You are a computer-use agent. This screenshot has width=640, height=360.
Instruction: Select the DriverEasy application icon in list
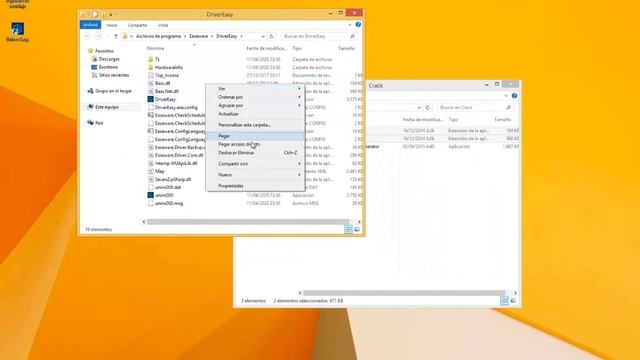pos(151,99)
